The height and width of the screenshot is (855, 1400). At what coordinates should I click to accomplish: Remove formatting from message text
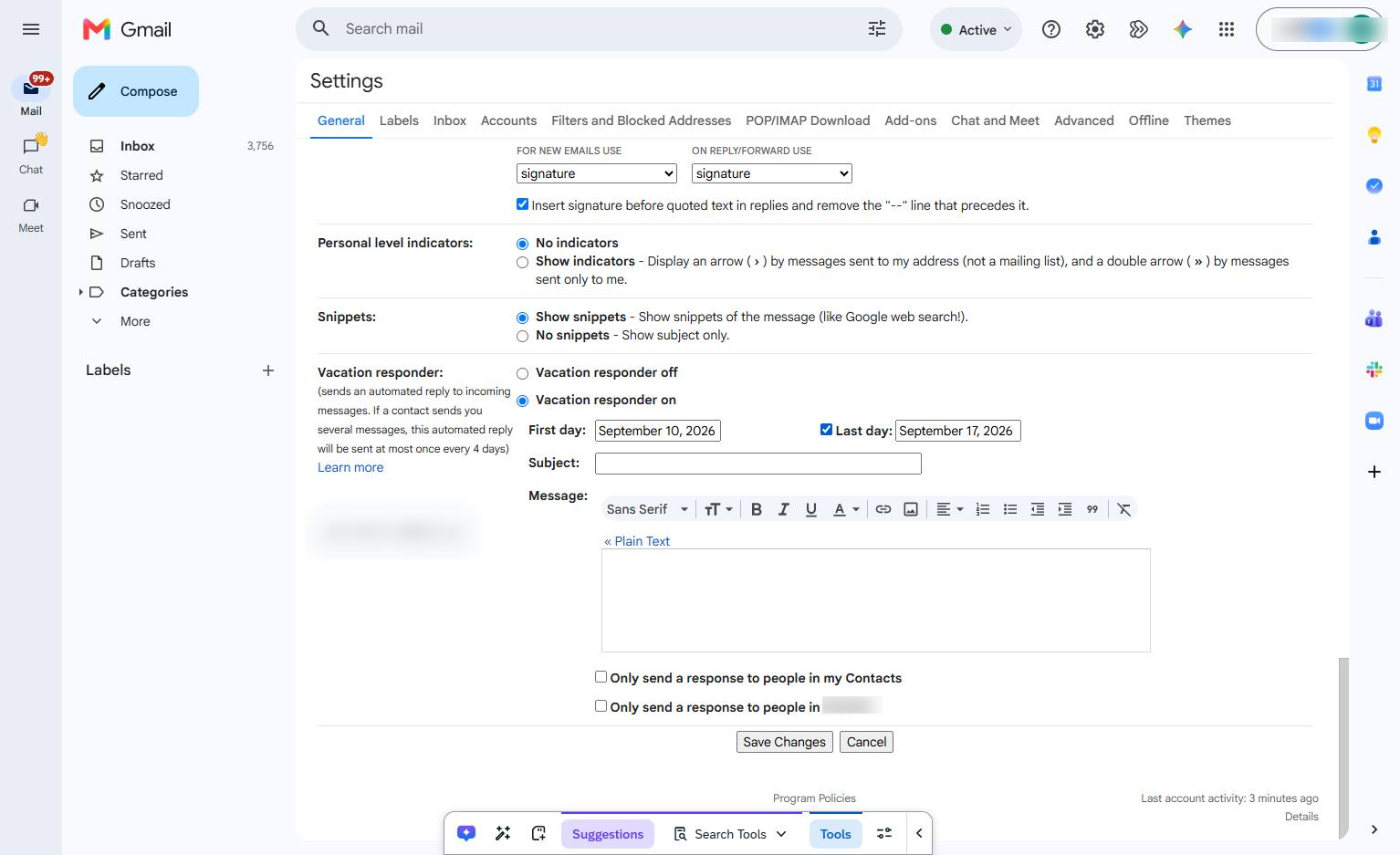(1124, 509)
